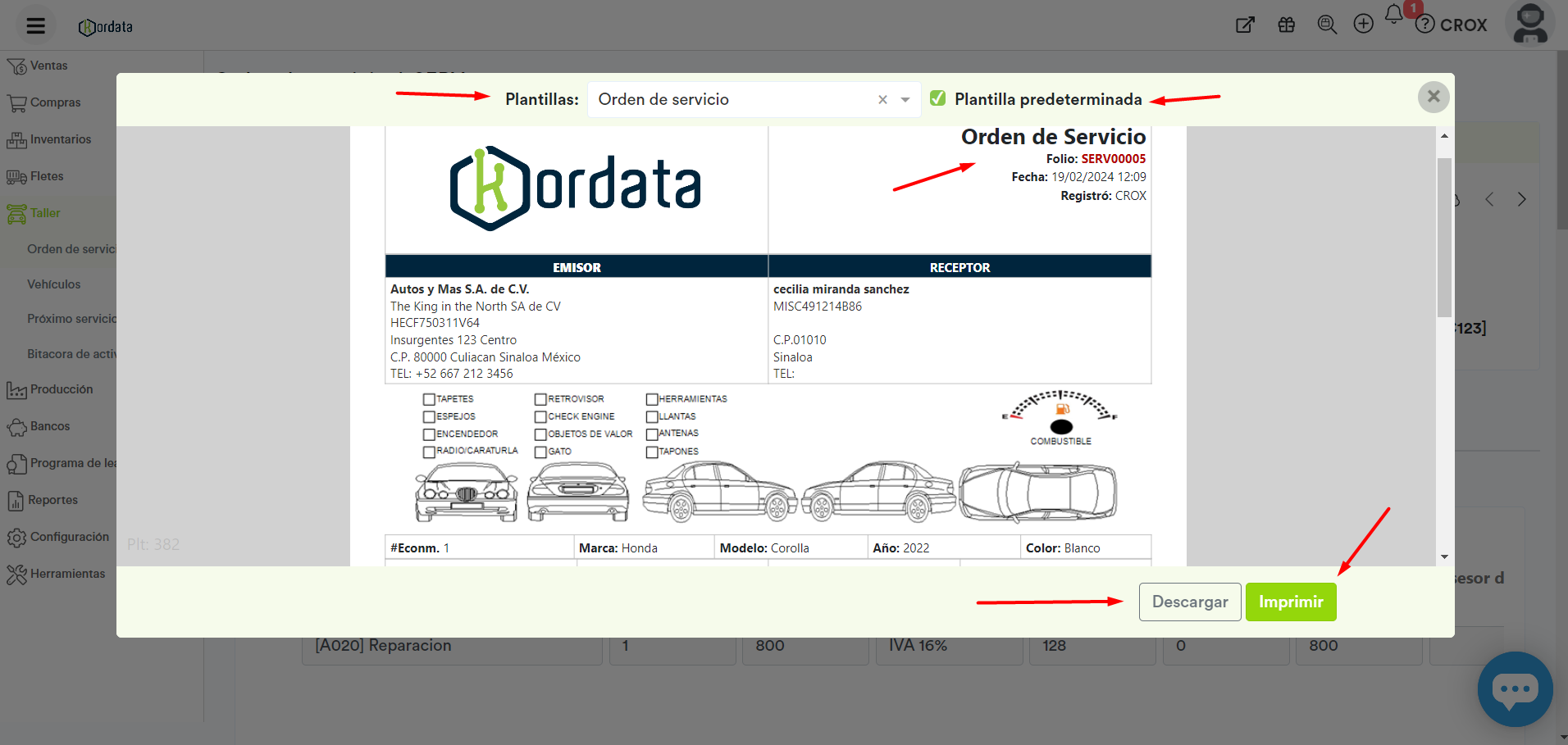Open the magnifier search icon

coord(1326,25)
